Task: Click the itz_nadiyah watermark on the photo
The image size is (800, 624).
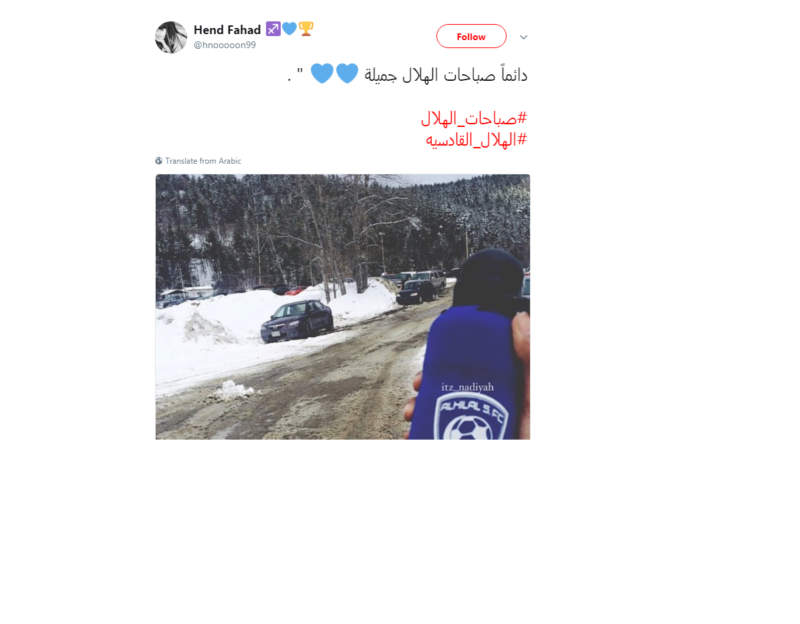Action: (467, 387)
